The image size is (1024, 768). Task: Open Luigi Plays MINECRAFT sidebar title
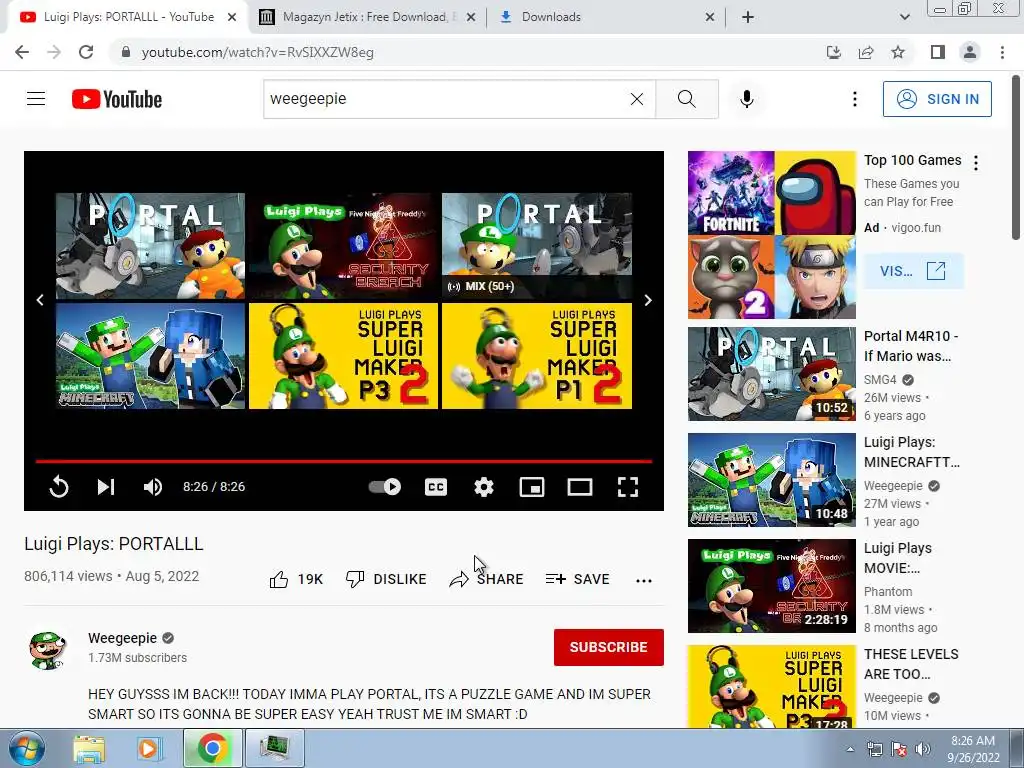tap(912, 452)
